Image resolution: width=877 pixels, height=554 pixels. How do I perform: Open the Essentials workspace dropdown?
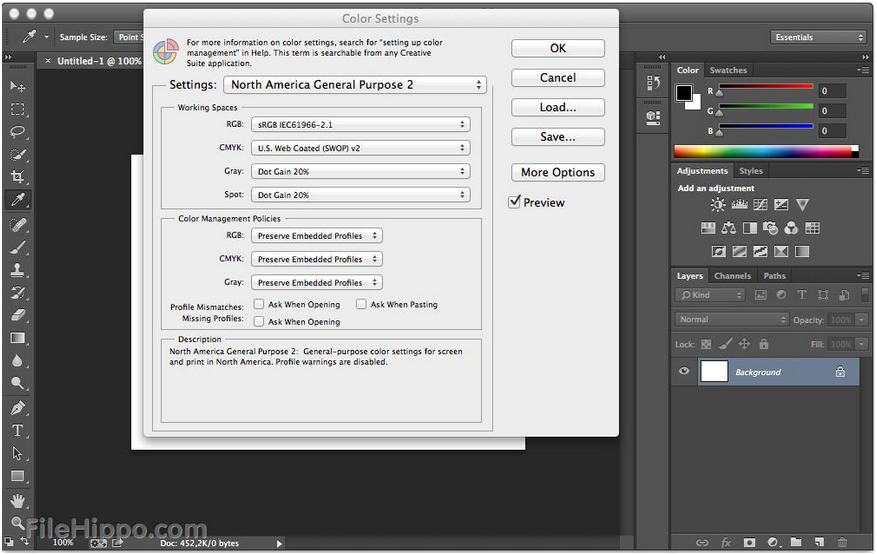819,37
